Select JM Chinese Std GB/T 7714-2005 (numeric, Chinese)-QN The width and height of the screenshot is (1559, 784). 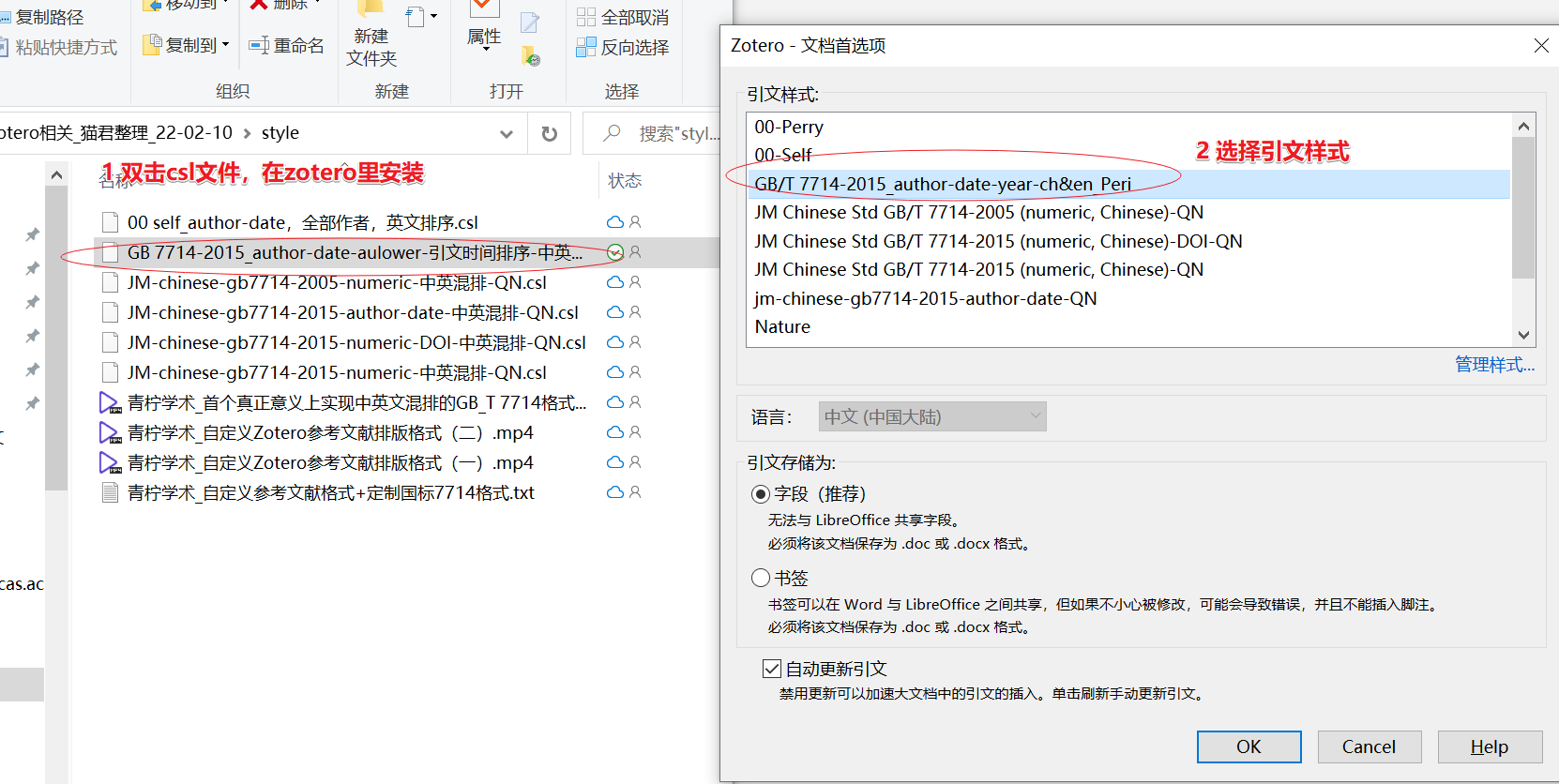click(x=1128, y=212)
